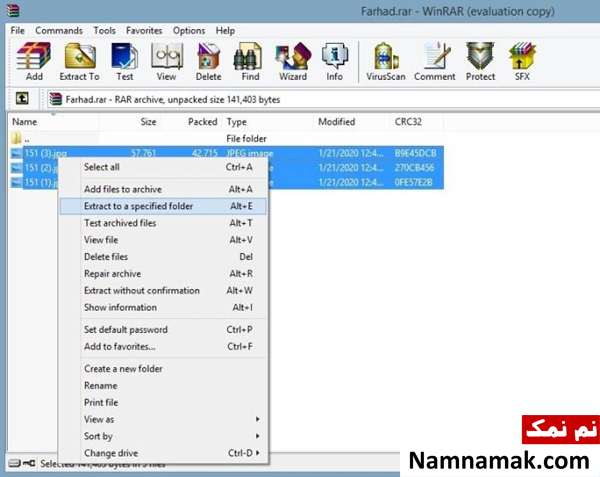Image resolution: width=600 pixels, height=477 pixels.
Task: Click the parent folder '..' row
Action: click(226, 138)
